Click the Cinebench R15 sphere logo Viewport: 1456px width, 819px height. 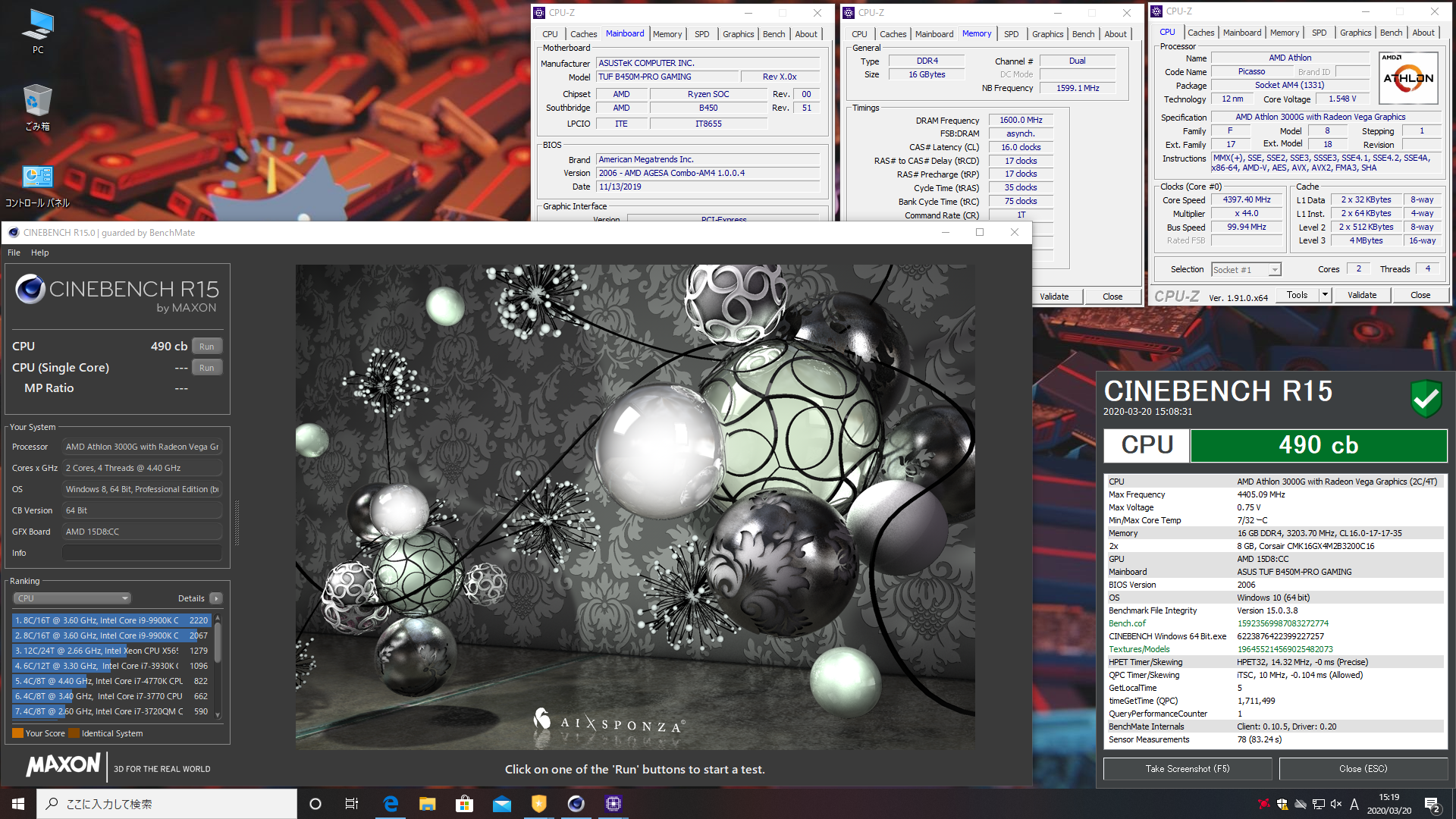(30, 290)
